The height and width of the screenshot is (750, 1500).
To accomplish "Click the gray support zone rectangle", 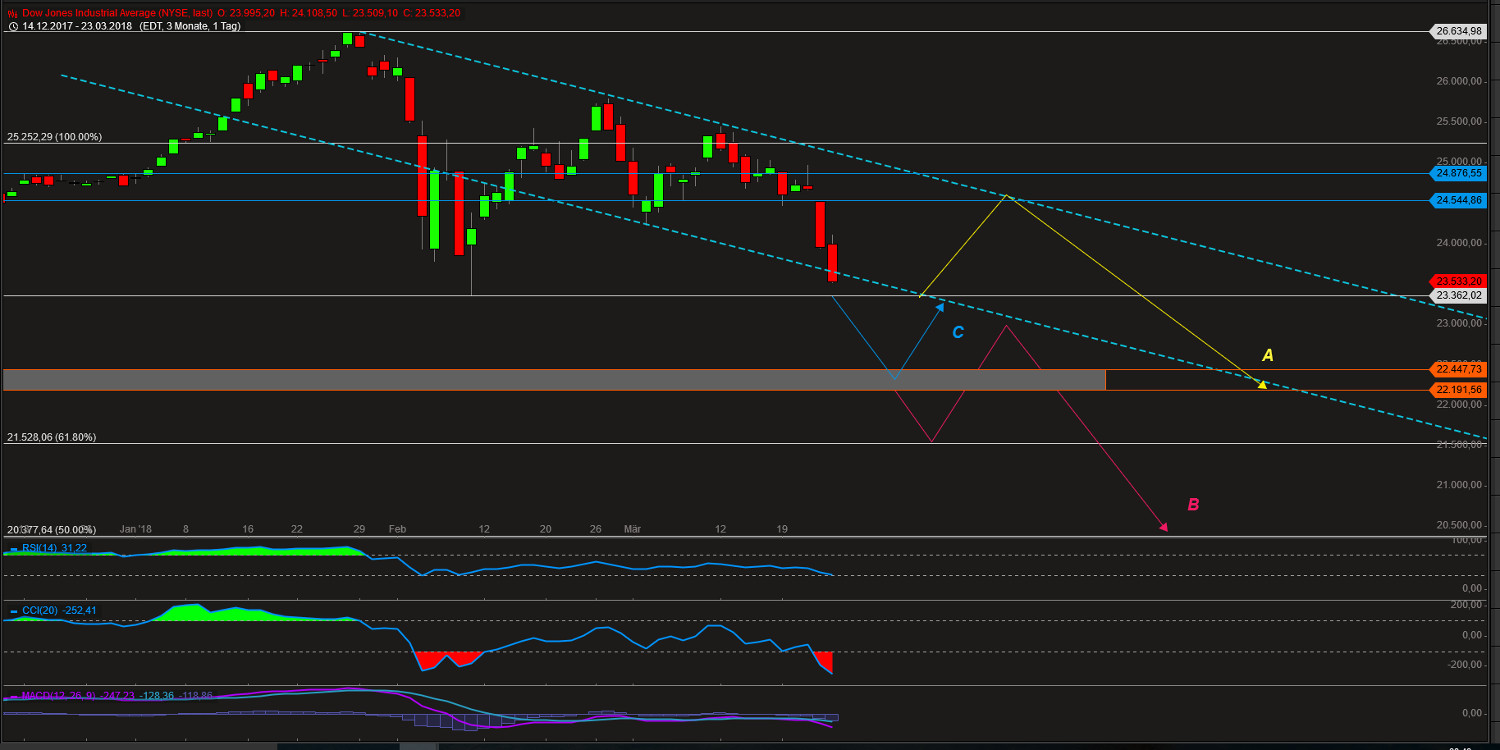I will click(x=550, y=379).
